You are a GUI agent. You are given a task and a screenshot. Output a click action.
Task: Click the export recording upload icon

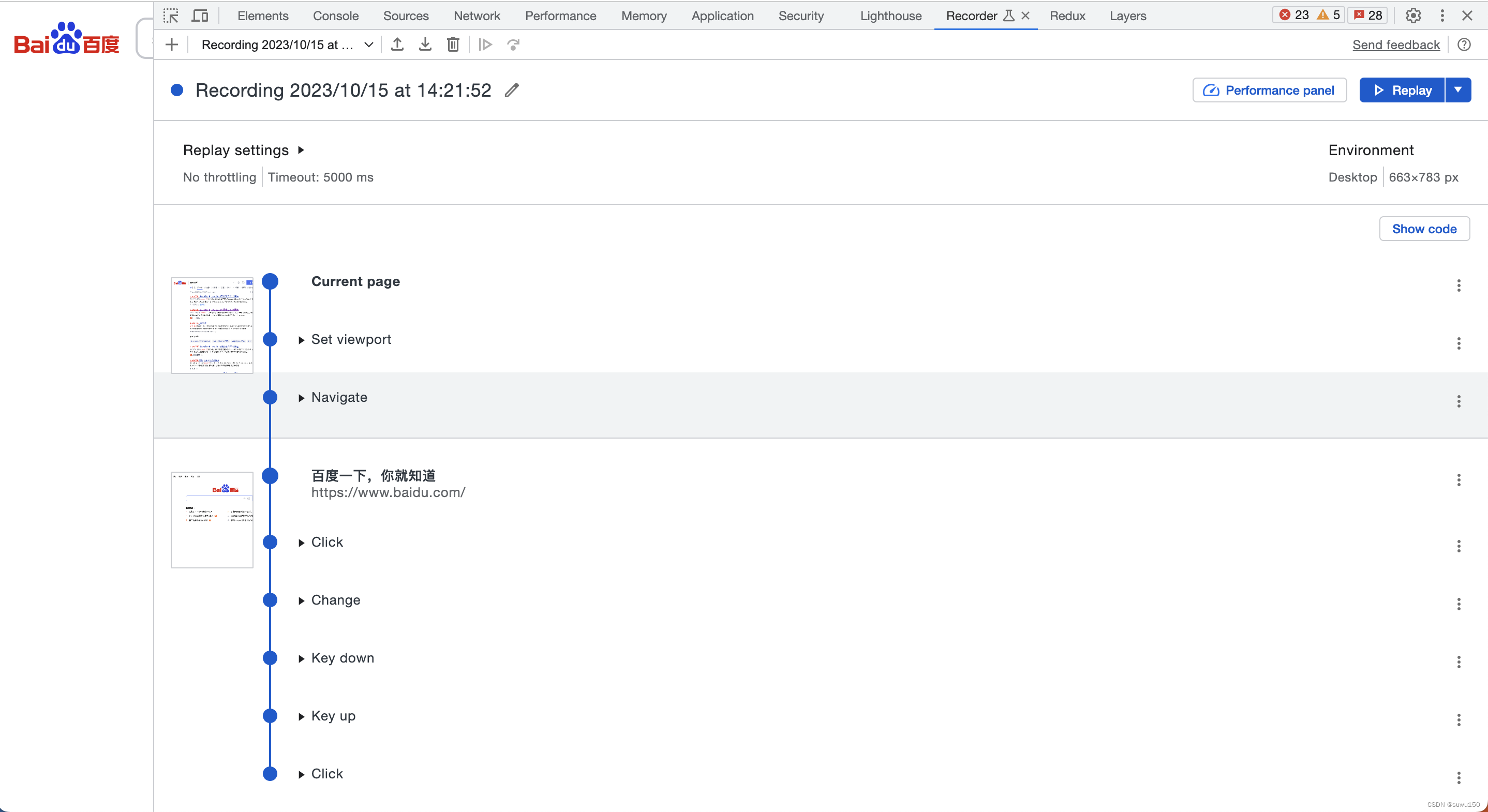click(397, 44)
